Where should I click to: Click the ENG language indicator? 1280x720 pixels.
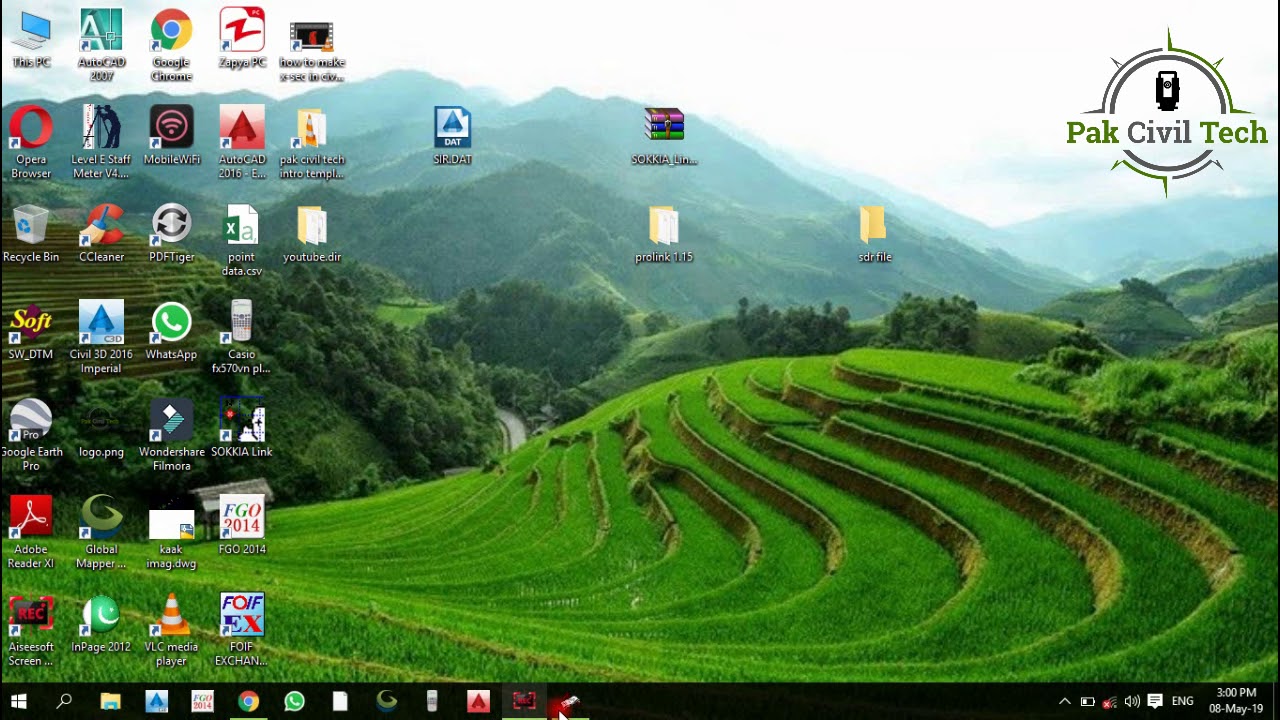tap(1183, 701)
